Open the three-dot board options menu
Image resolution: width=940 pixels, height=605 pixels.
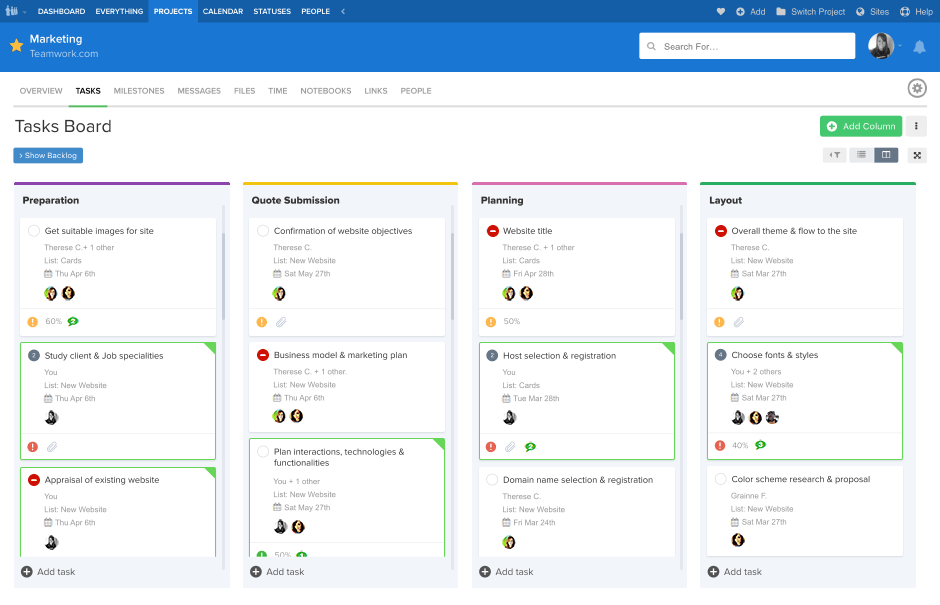click(x=917, y=126)
